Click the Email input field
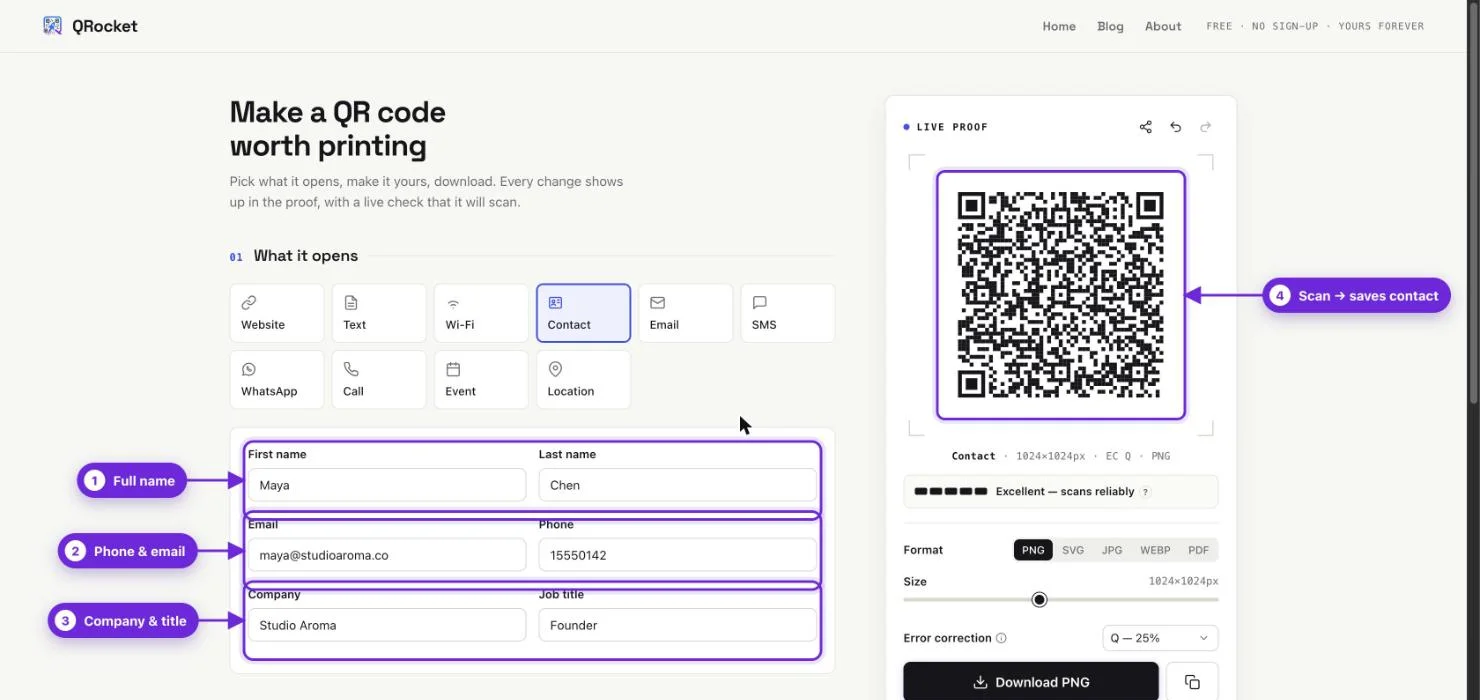The image size is (1480, 700). [x=387, y=555]
